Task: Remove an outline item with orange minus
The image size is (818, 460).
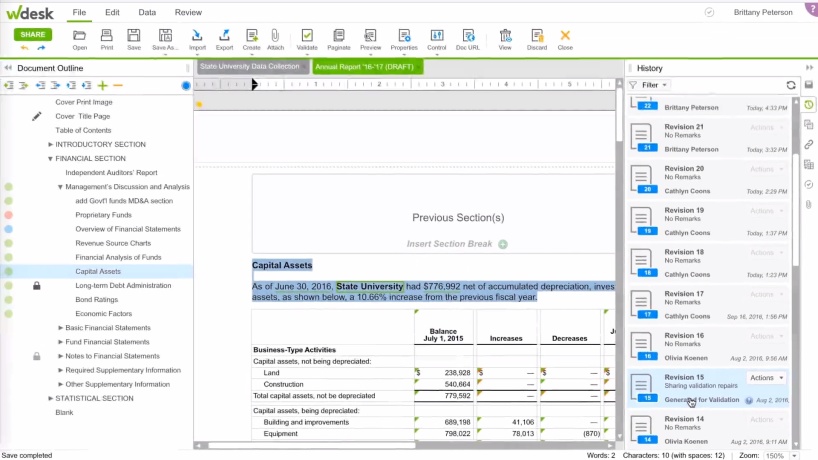Action: click(118, 85)
